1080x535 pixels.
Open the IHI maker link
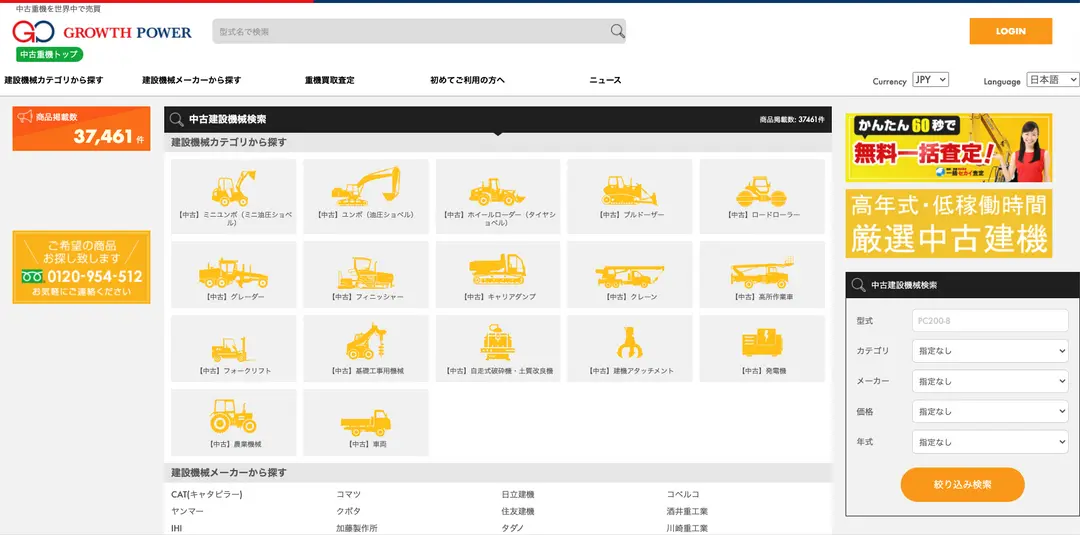177,529
